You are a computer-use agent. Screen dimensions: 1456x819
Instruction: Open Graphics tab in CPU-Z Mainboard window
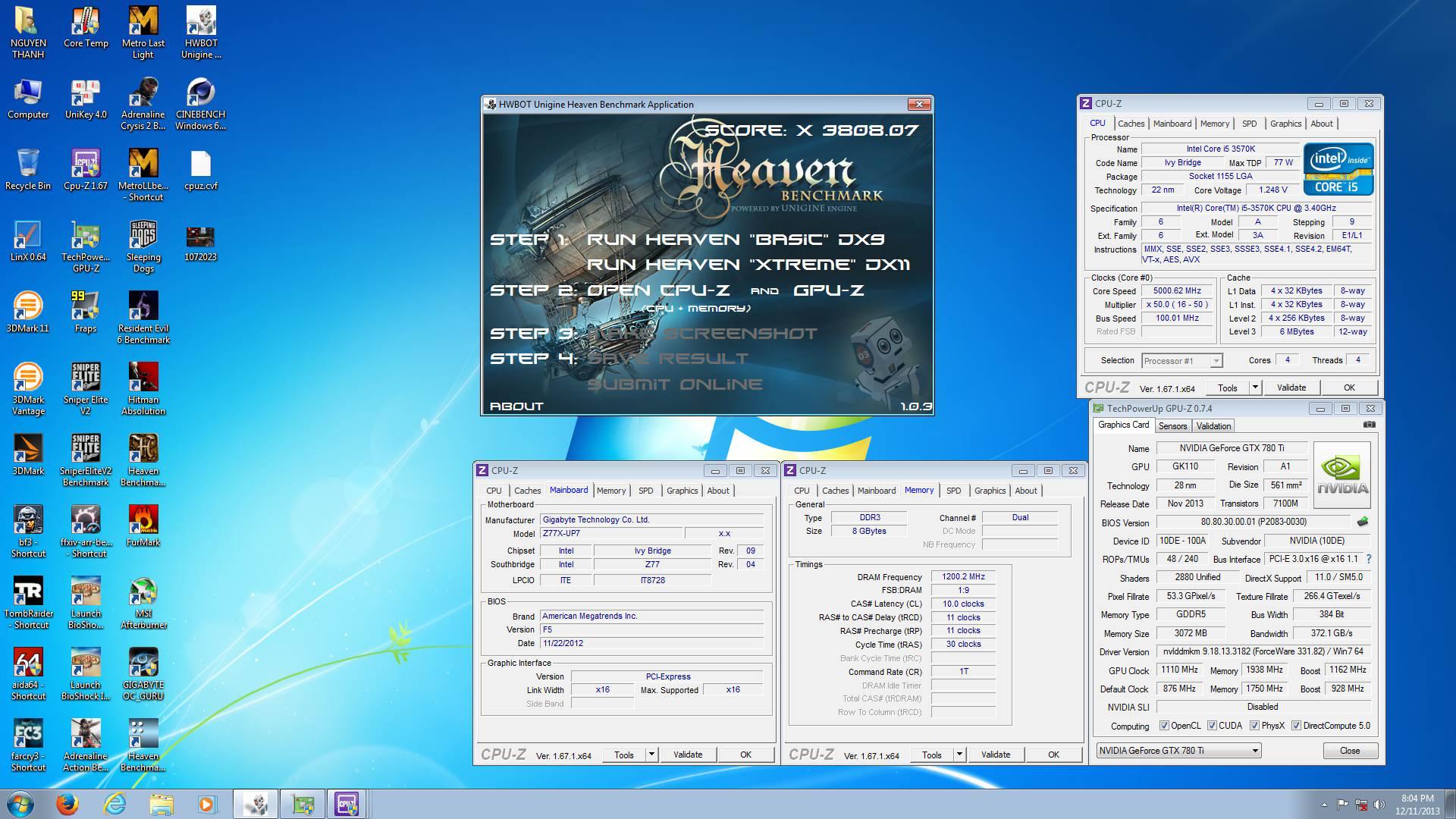[682, 491]
